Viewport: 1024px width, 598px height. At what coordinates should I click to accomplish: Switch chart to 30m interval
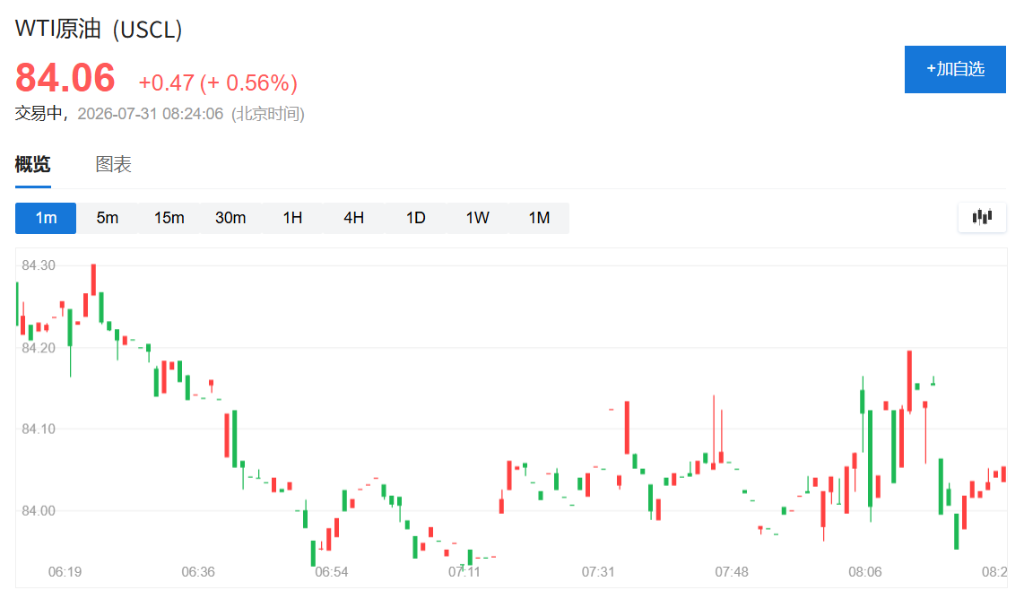231,218
